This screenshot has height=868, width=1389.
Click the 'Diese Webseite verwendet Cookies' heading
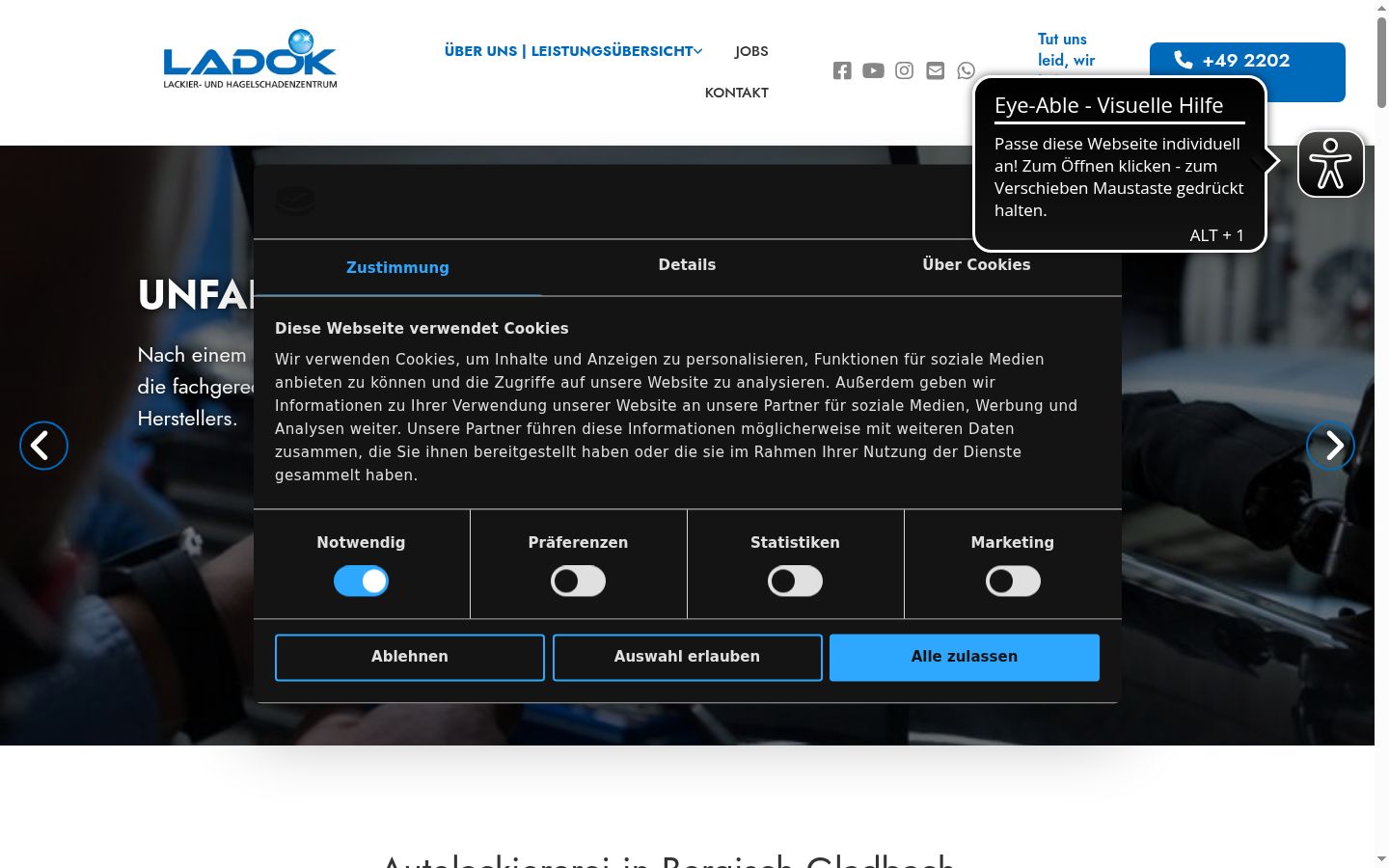pos(422,328)
